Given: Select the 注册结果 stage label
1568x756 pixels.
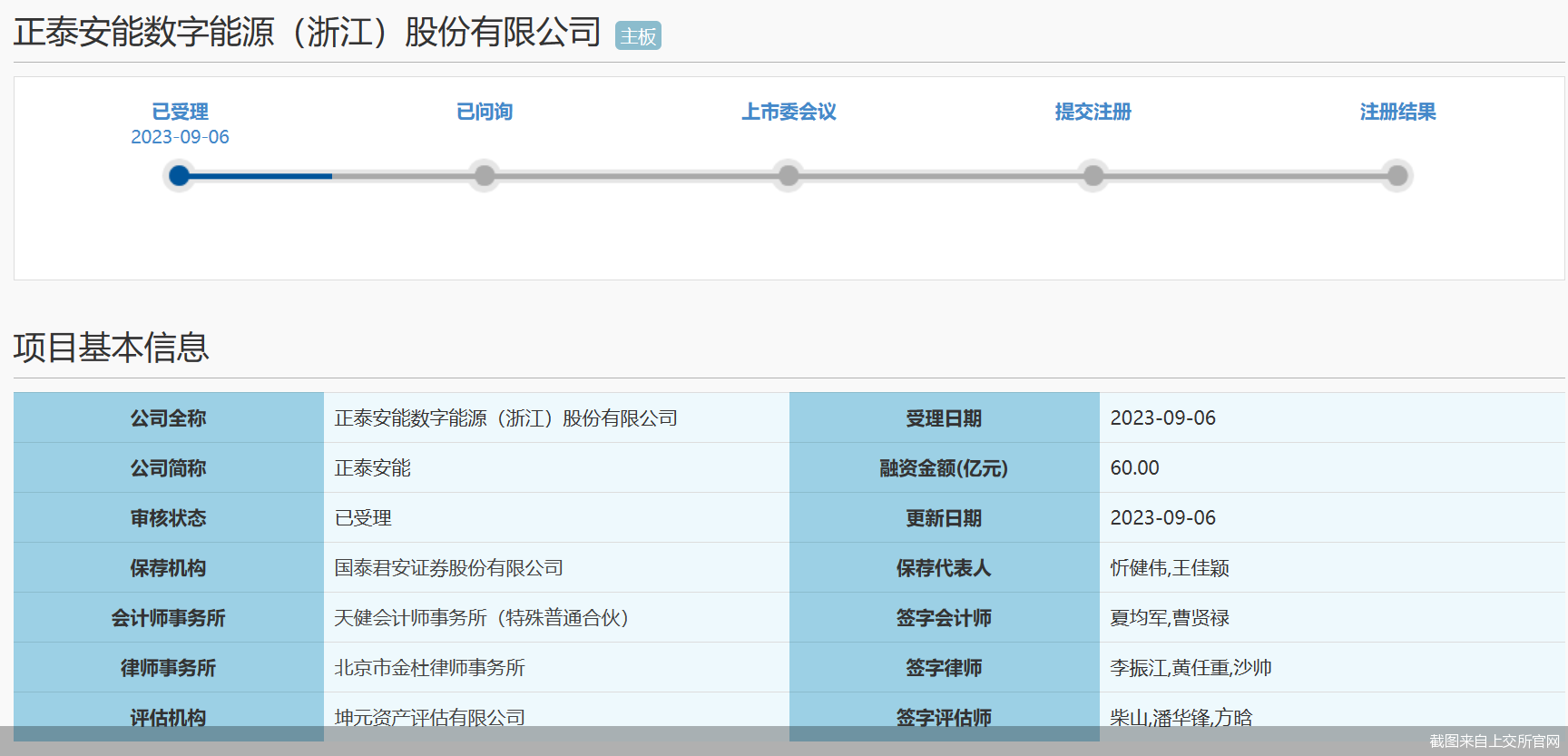Looking at the screenshot, I should 1397,112.
